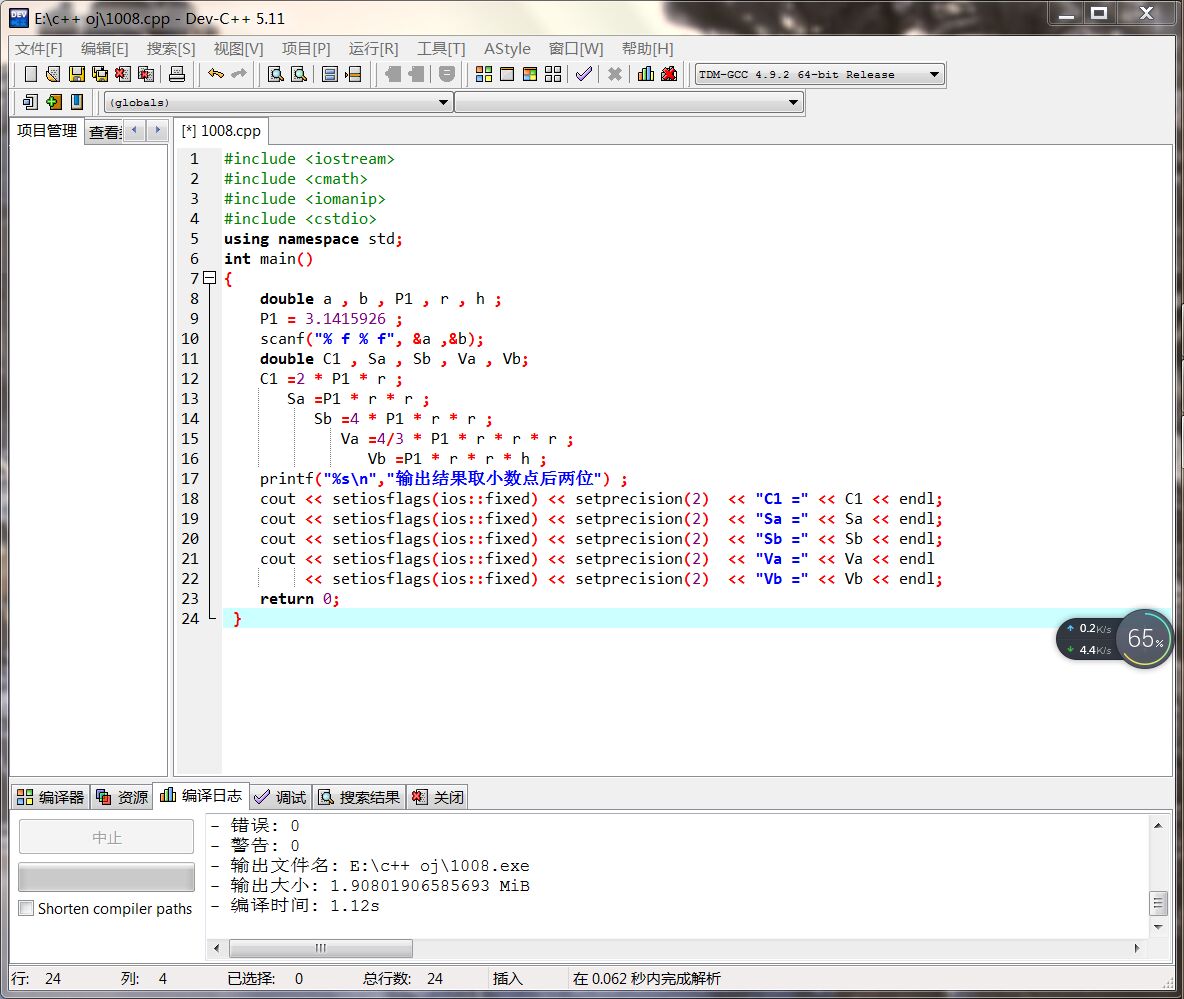Click the left arrow on project panel tabs
The image size is (1184, 999).
tap(134, 130)
